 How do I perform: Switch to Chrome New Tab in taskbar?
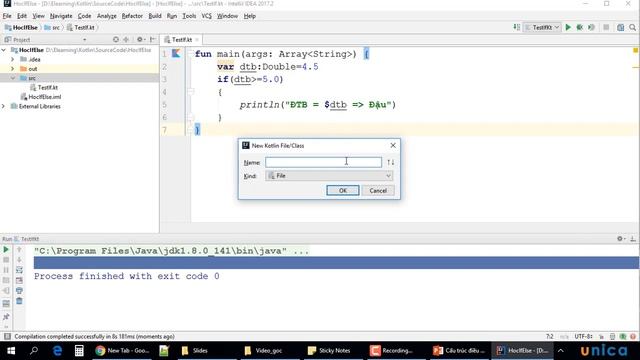click(123, 351)
